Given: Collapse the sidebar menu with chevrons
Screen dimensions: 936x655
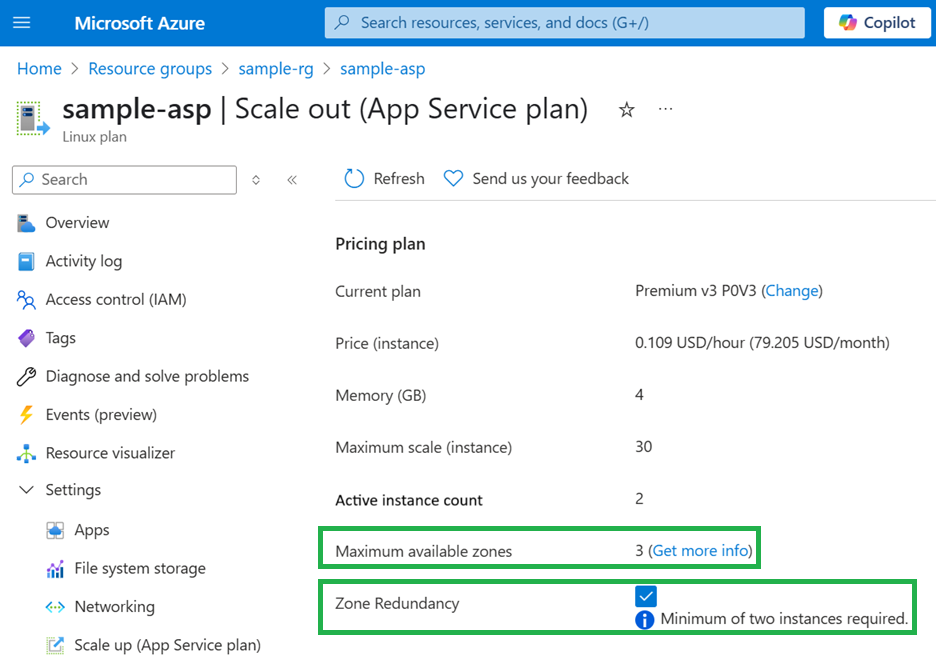Looking at the screenshot, I should tap(292, 180).
